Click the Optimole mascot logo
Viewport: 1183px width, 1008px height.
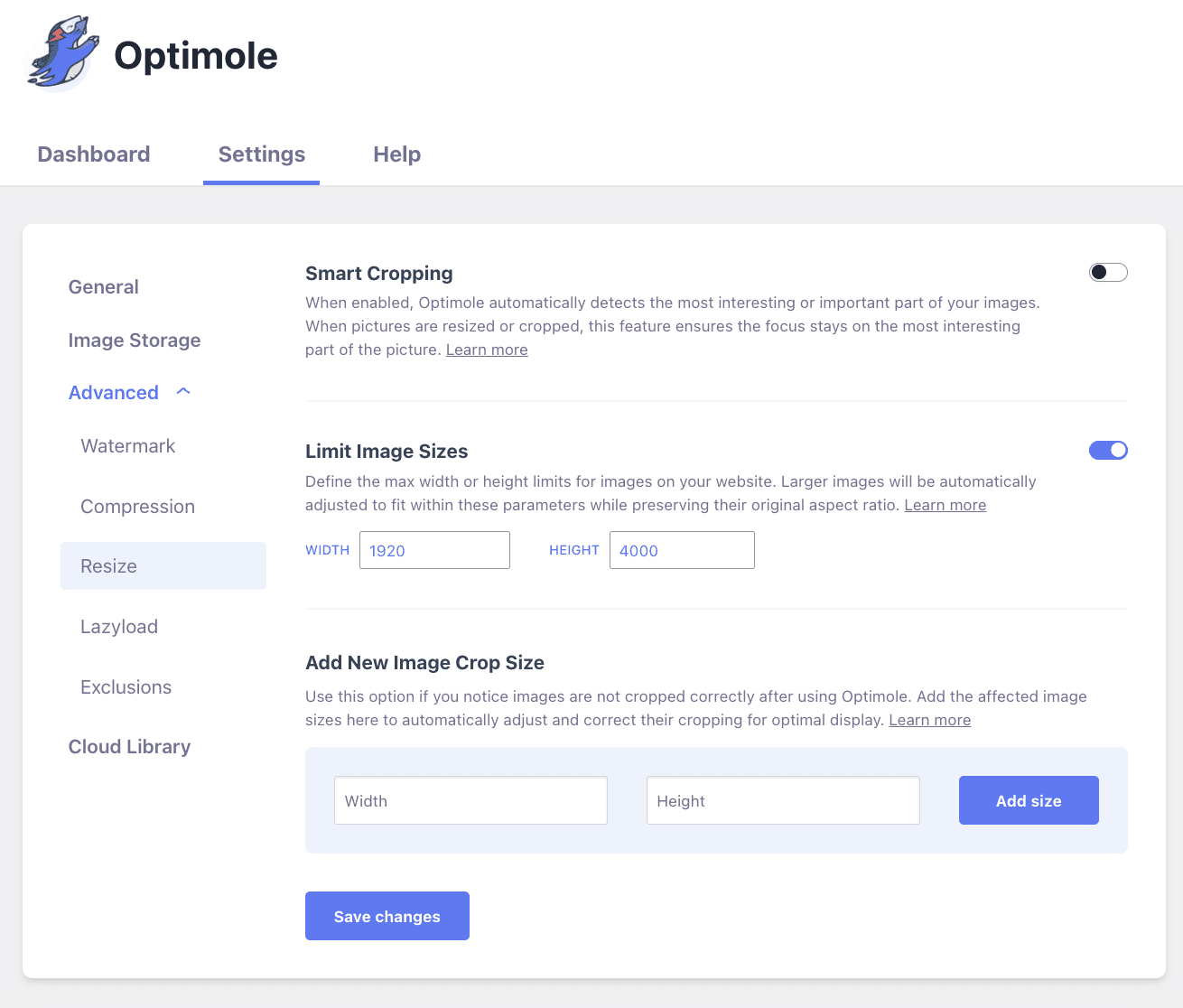pyautogui.click(x=62, y=54)
